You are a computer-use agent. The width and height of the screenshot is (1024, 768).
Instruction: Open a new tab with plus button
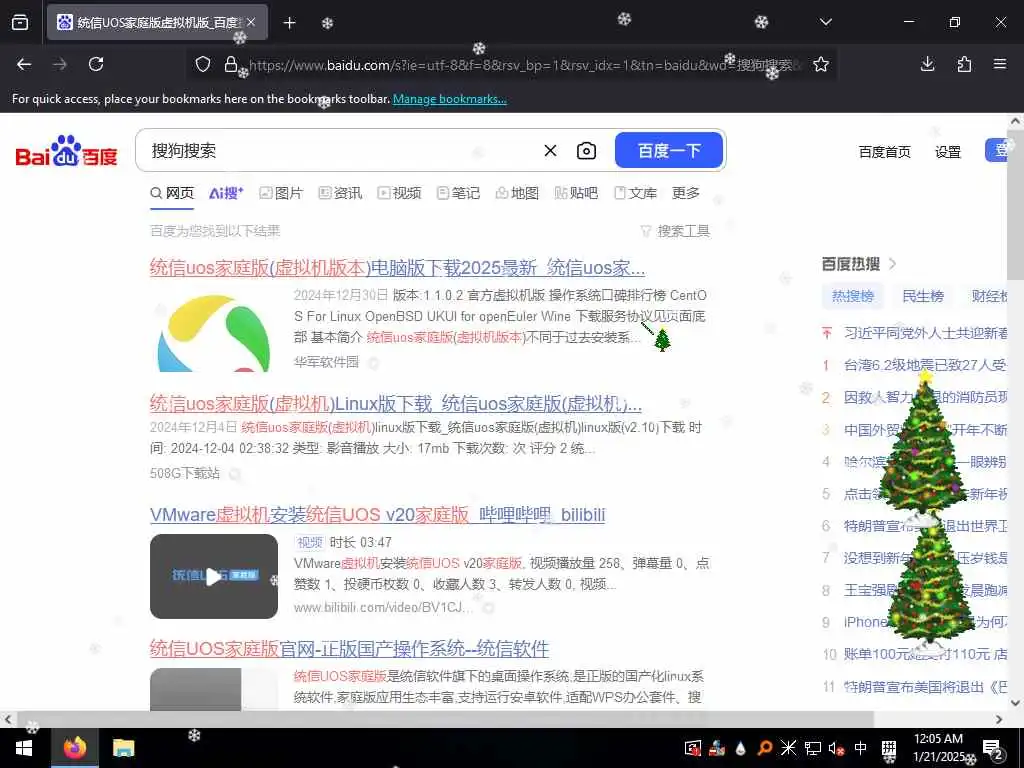pyautogui.click(x=289, y=23)
